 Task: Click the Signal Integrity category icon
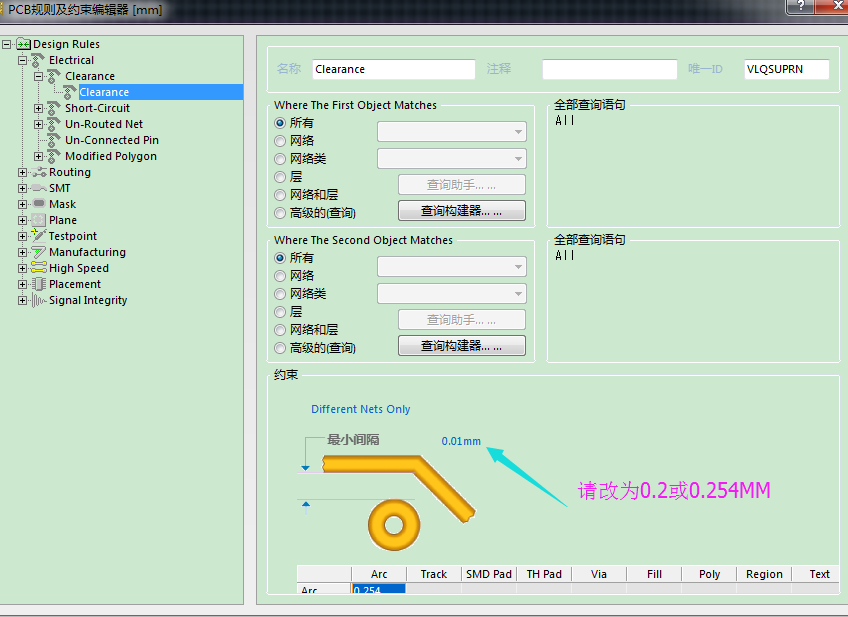click(39, 300)
